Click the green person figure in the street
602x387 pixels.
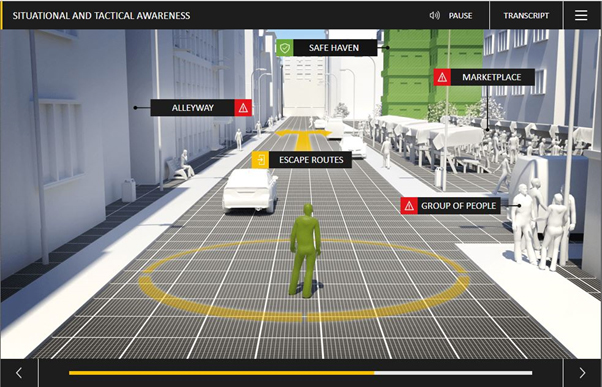coord(305,251)
